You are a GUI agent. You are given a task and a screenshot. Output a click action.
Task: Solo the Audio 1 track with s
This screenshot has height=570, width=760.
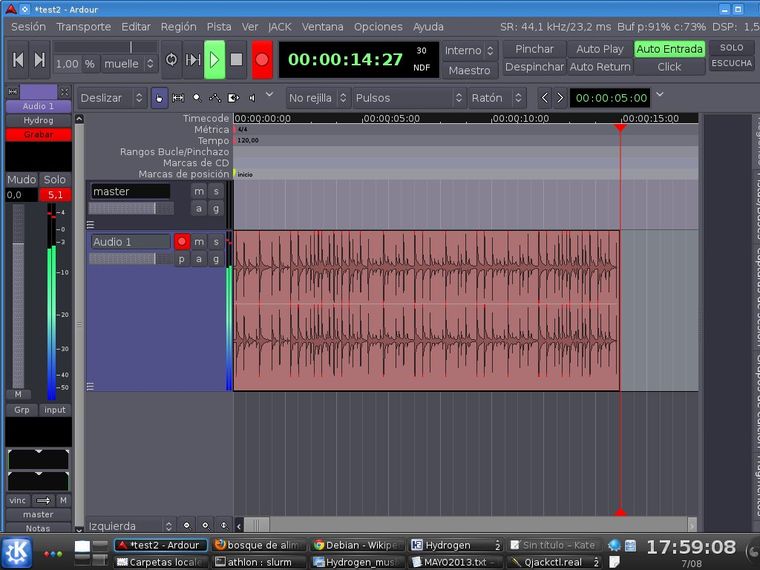point(216,241)
